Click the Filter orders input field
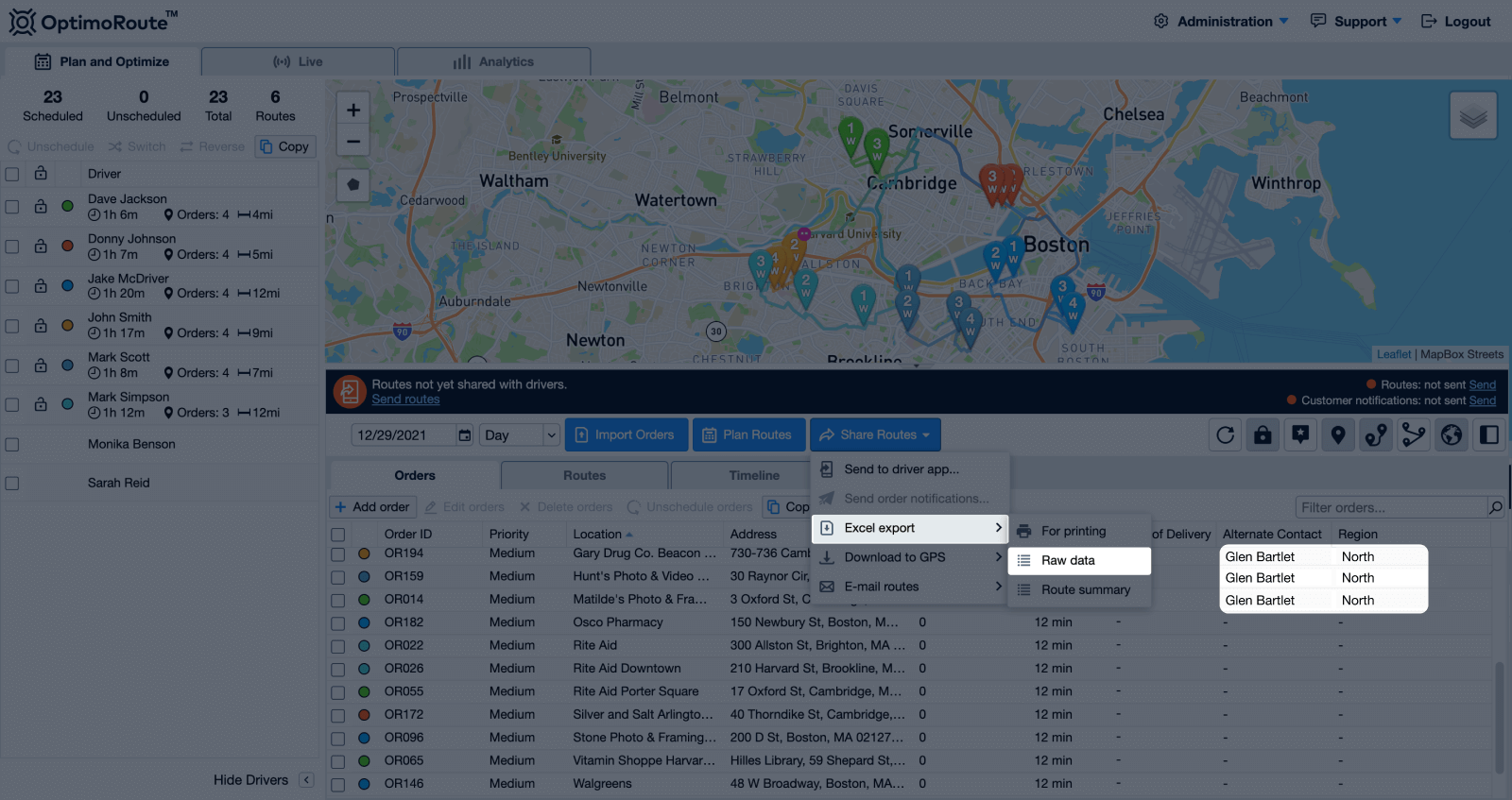 click(1391, 507)
